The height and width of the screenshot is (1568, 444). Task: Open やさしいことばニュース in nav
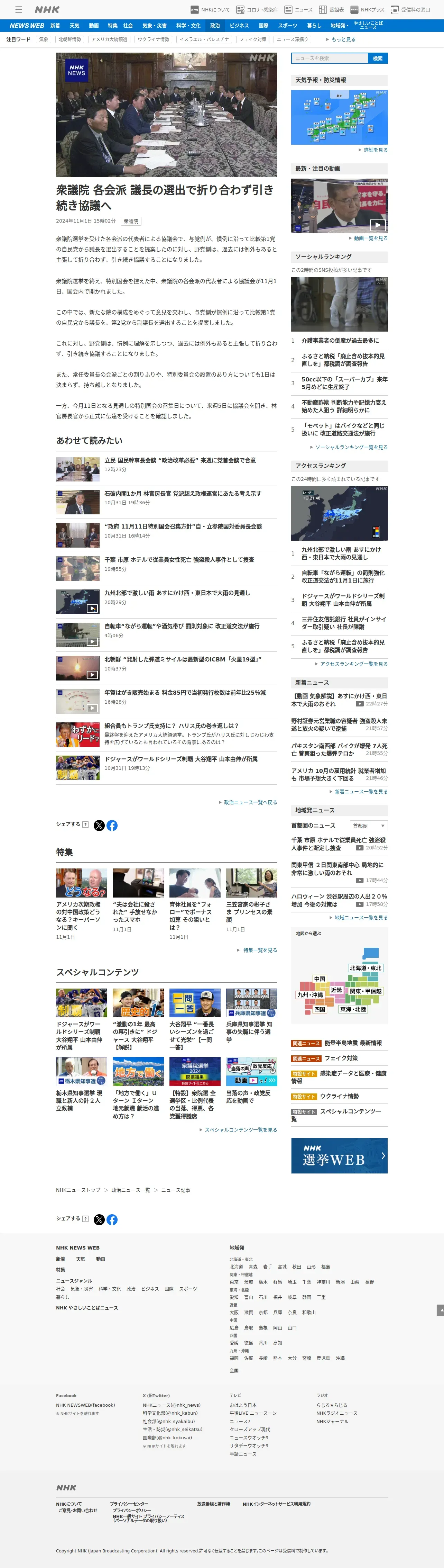[x=368, y=26]
